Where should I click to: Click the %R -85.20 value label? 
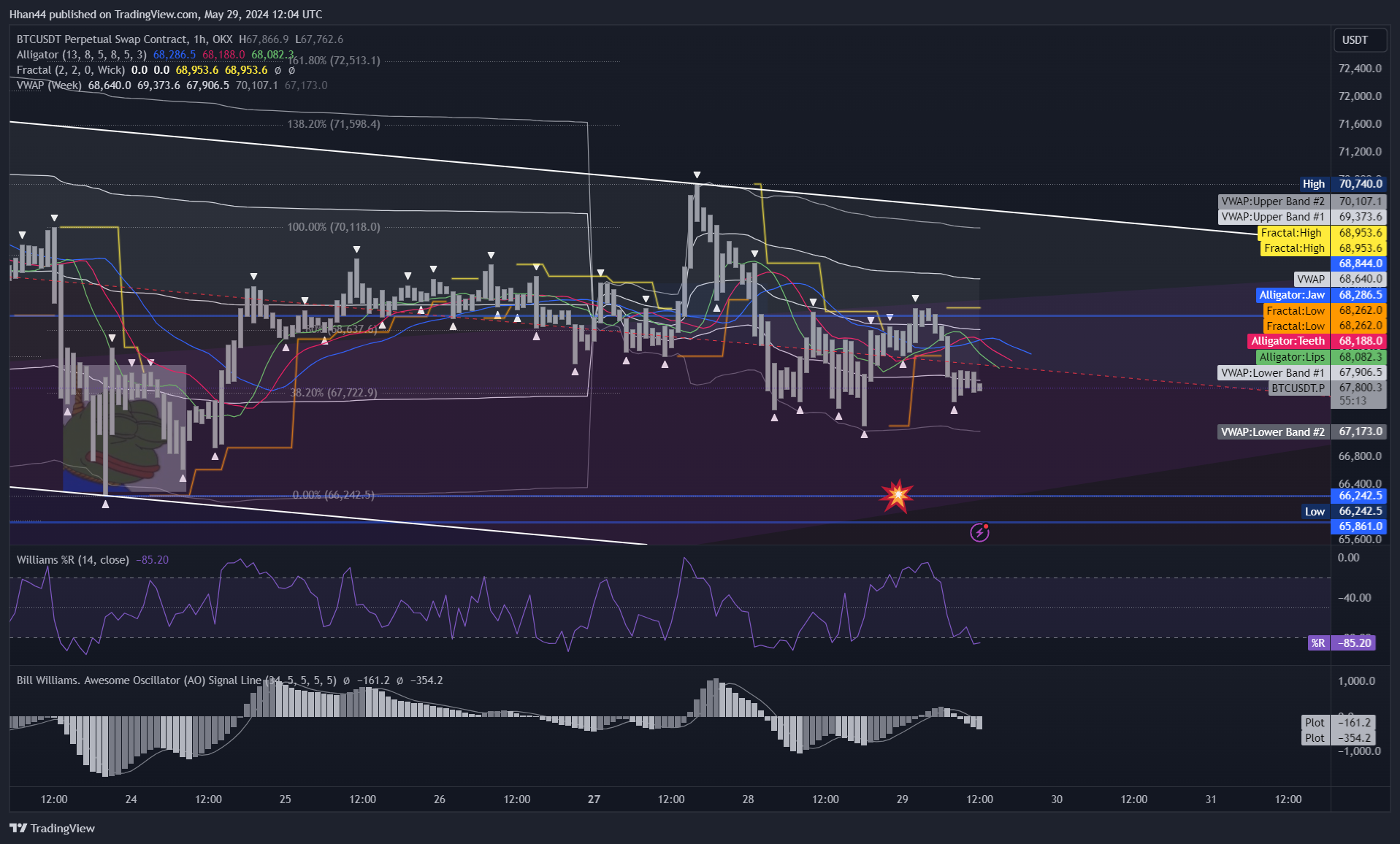click(x=1342, y=643)
